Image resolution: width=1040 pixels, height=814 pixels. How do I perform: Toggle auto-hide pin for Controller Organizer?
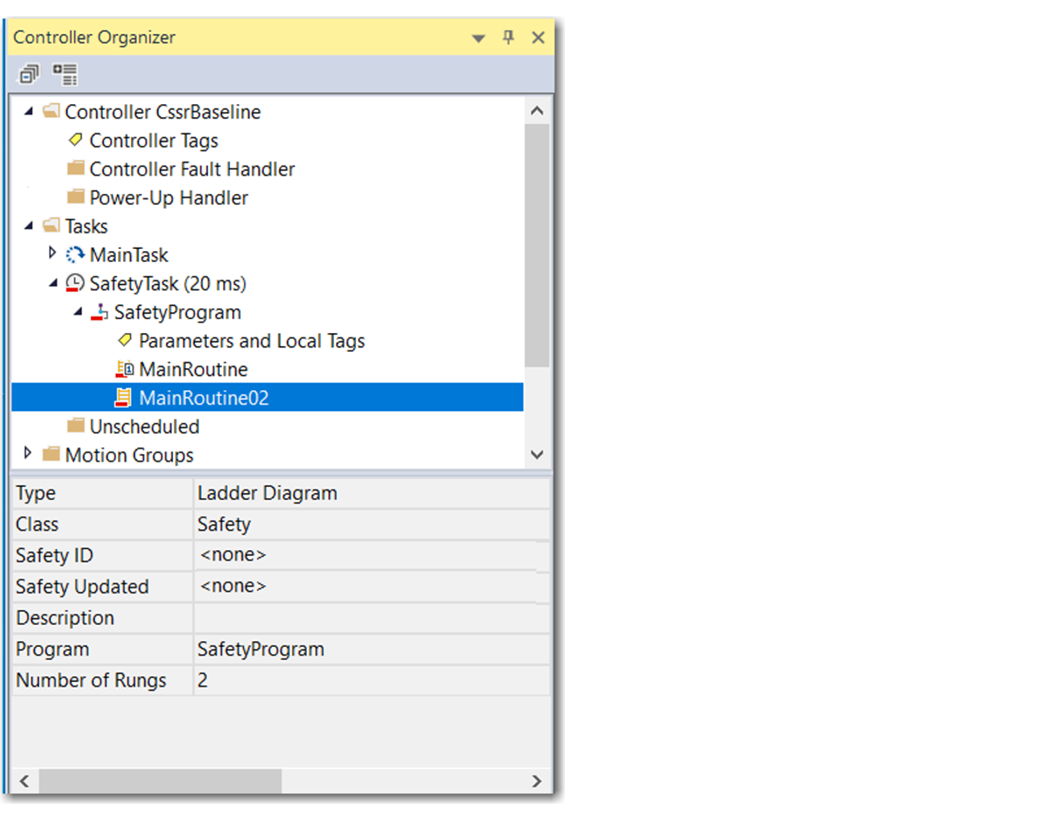pos(508,38)
